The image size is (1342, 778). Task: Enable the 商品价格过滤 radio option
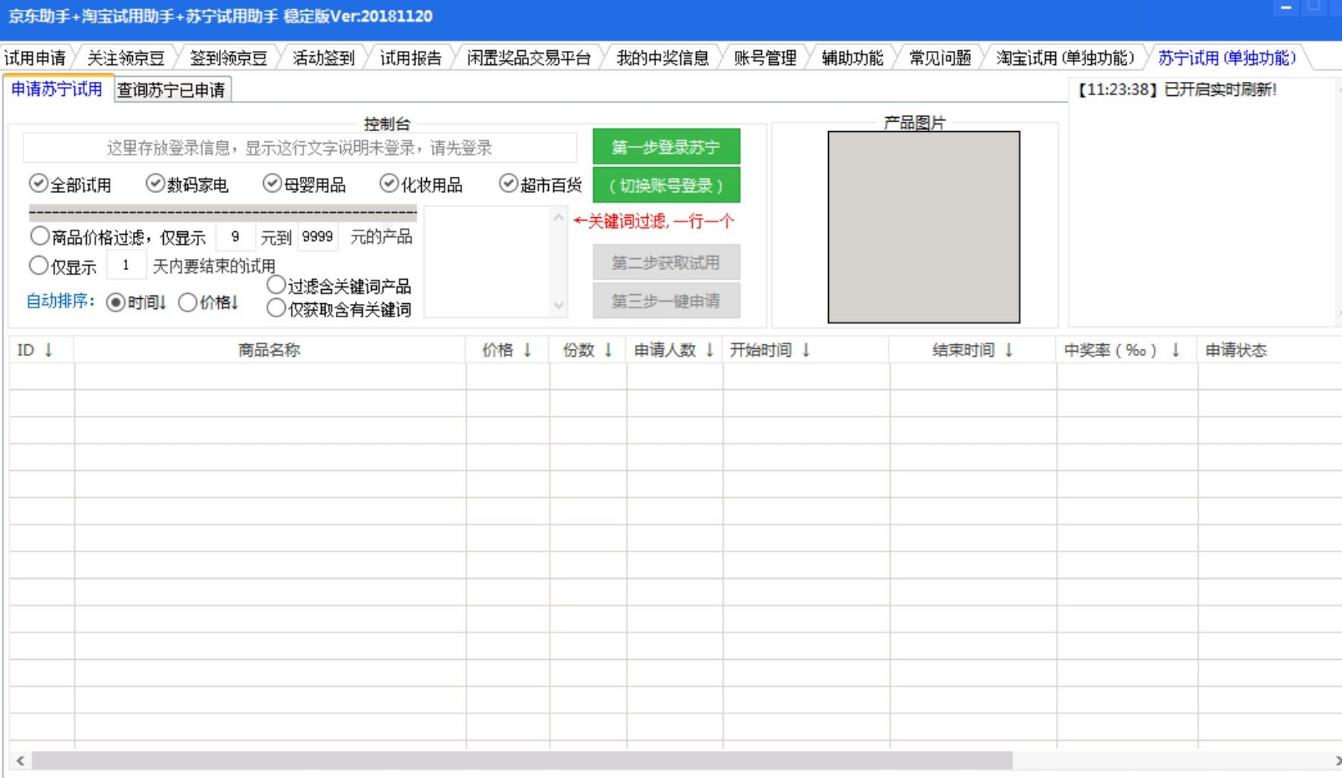coord(39,237)
